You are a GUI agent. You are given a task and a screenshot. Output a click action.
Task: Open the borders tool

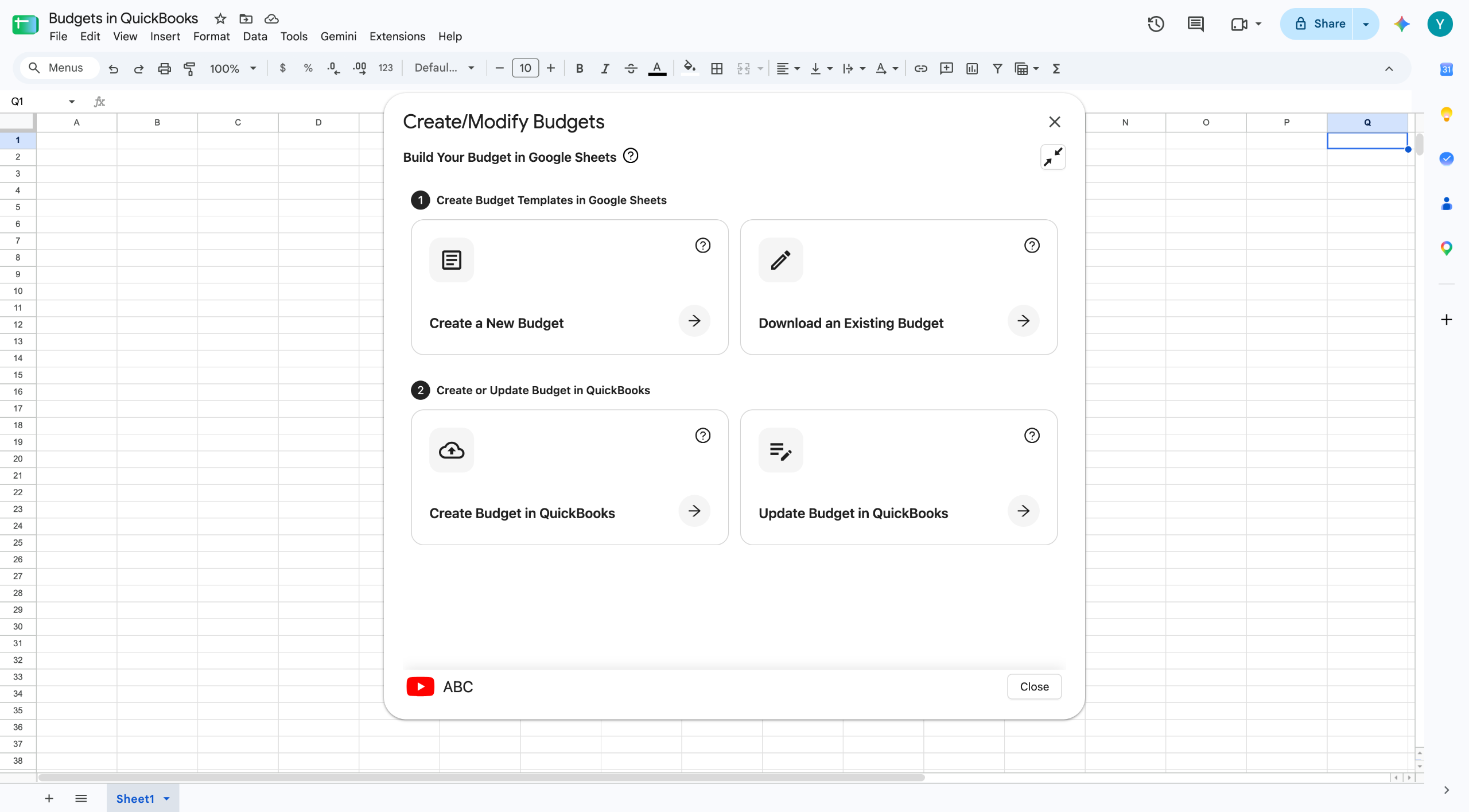(717, 68)
